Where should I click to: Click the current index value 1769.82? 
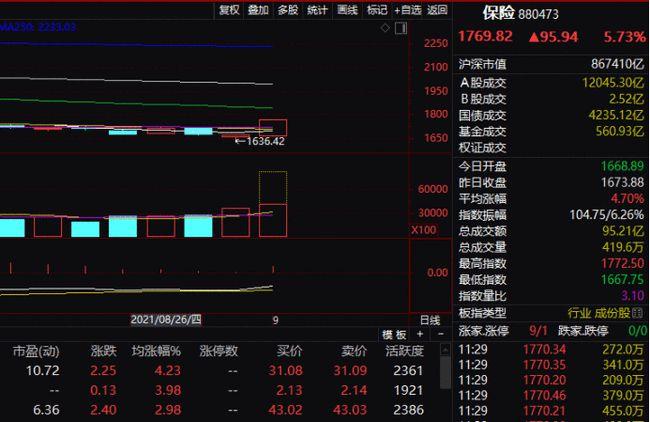[485, 36]
